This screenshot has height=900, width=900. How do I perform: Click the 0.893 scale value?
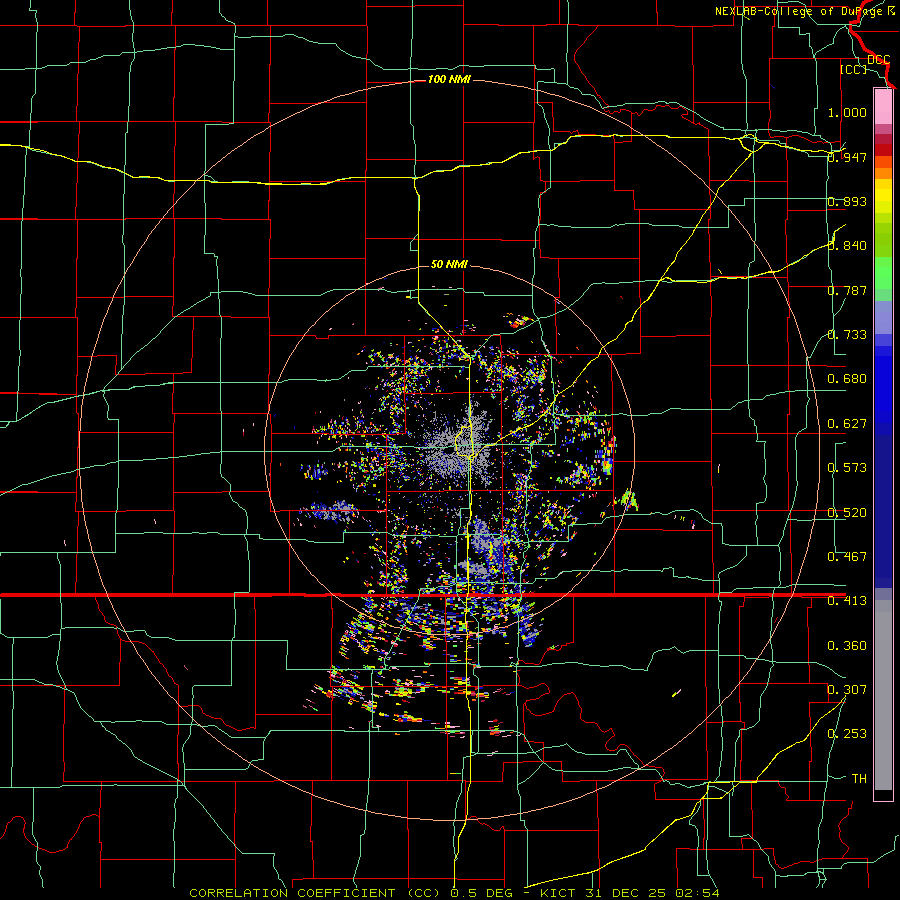pyautogui.click(x=847, y=201)
